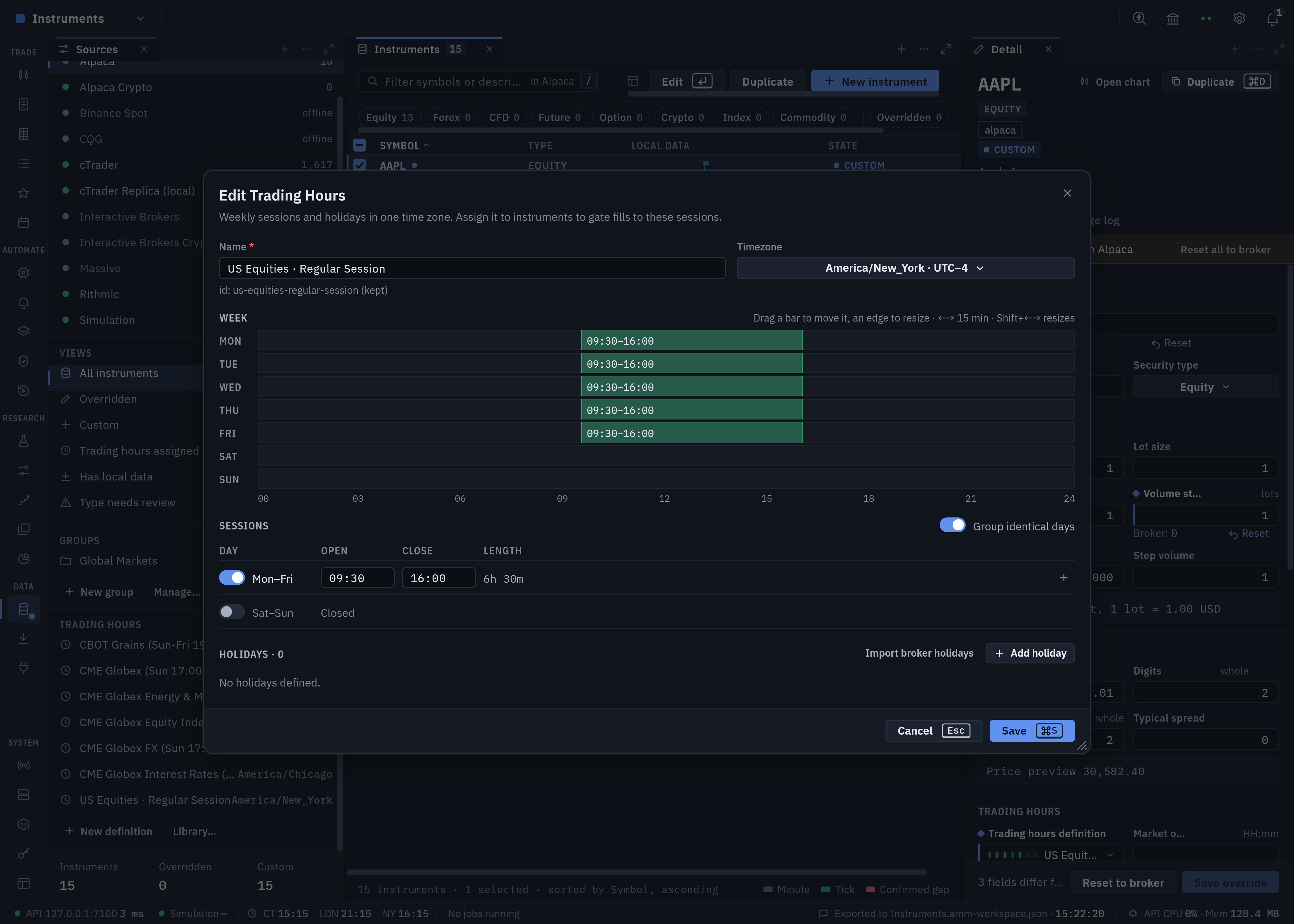
Task: Open the database Instruments icon in left rail
Action: pyautogui.click(x=23, y=609)
